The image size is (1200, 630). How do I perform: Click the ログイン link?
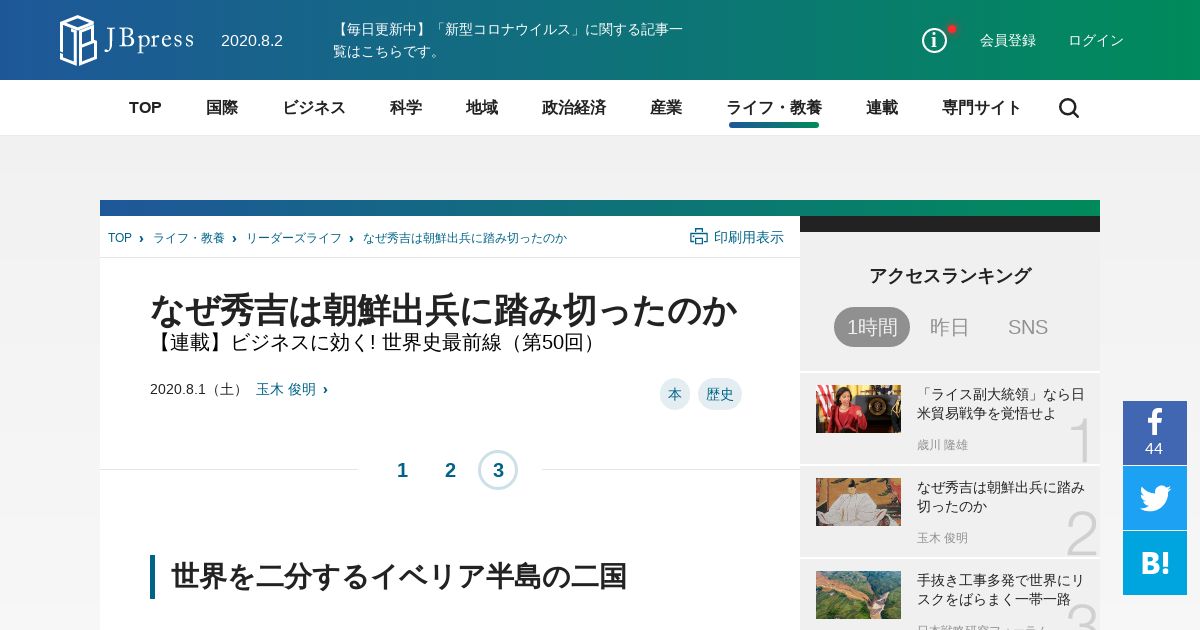point(1096,40)
